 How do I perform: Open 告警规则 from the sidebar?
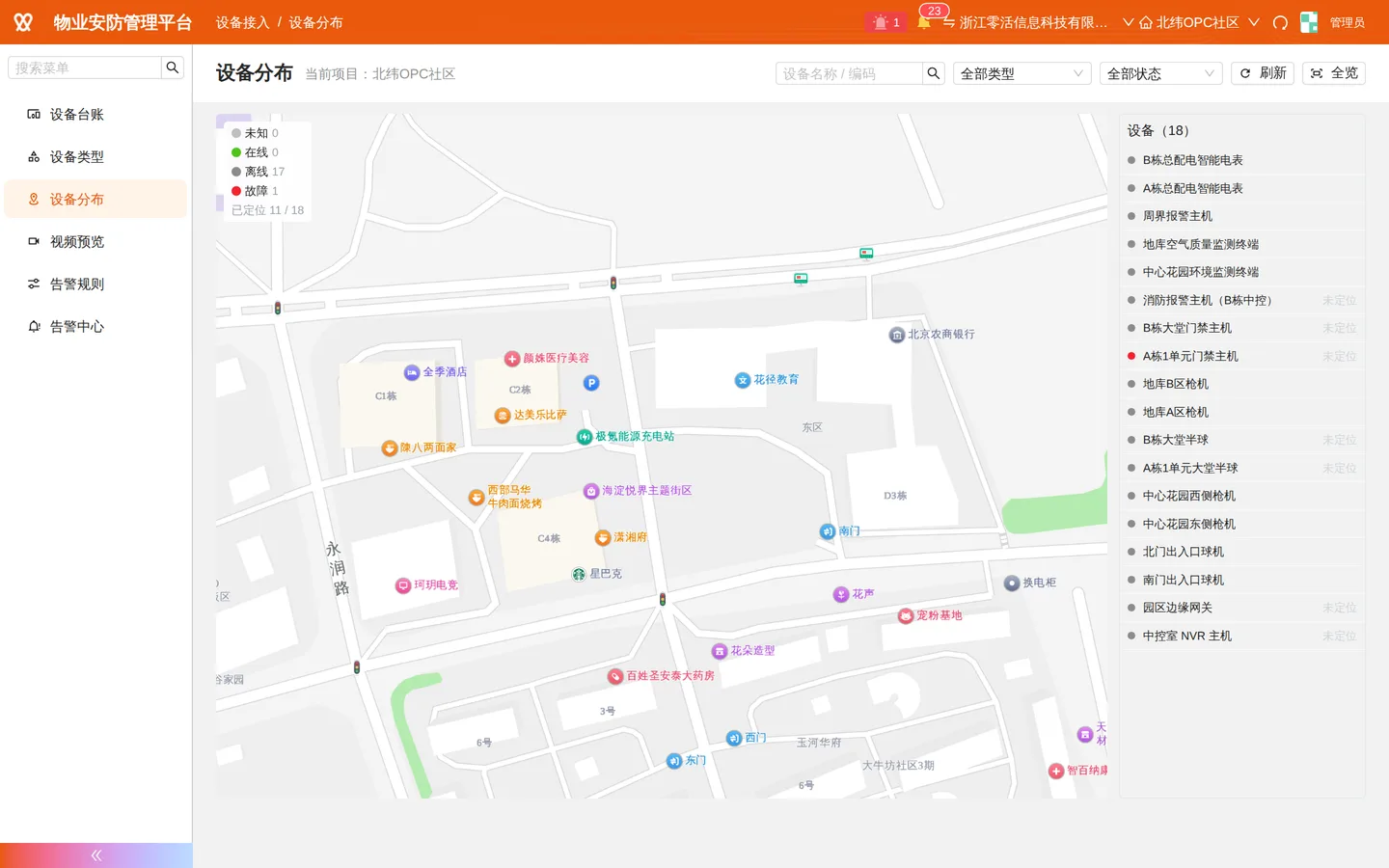point(95,284)
